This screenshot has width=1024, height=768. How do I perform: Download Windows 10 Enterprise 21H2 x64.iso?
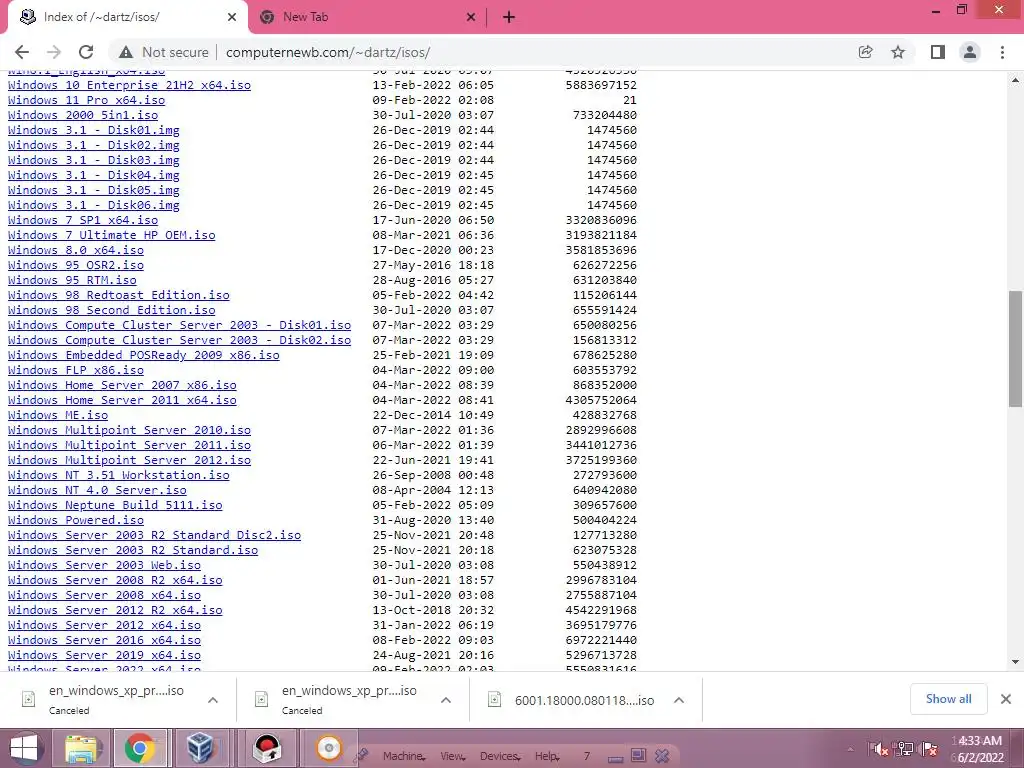(x=129, y=85)
